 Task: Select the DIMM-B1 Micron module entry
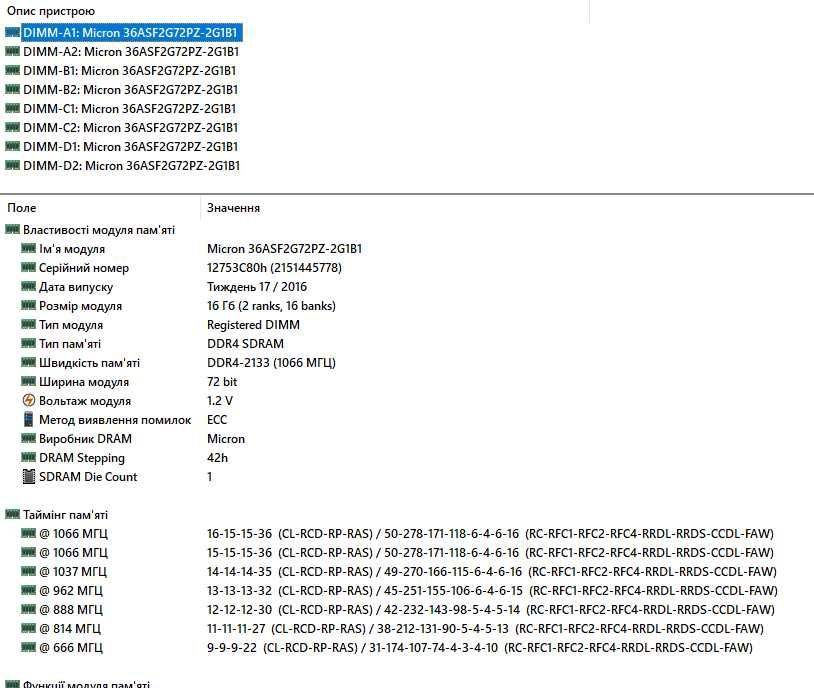click(x=130, y=71)
